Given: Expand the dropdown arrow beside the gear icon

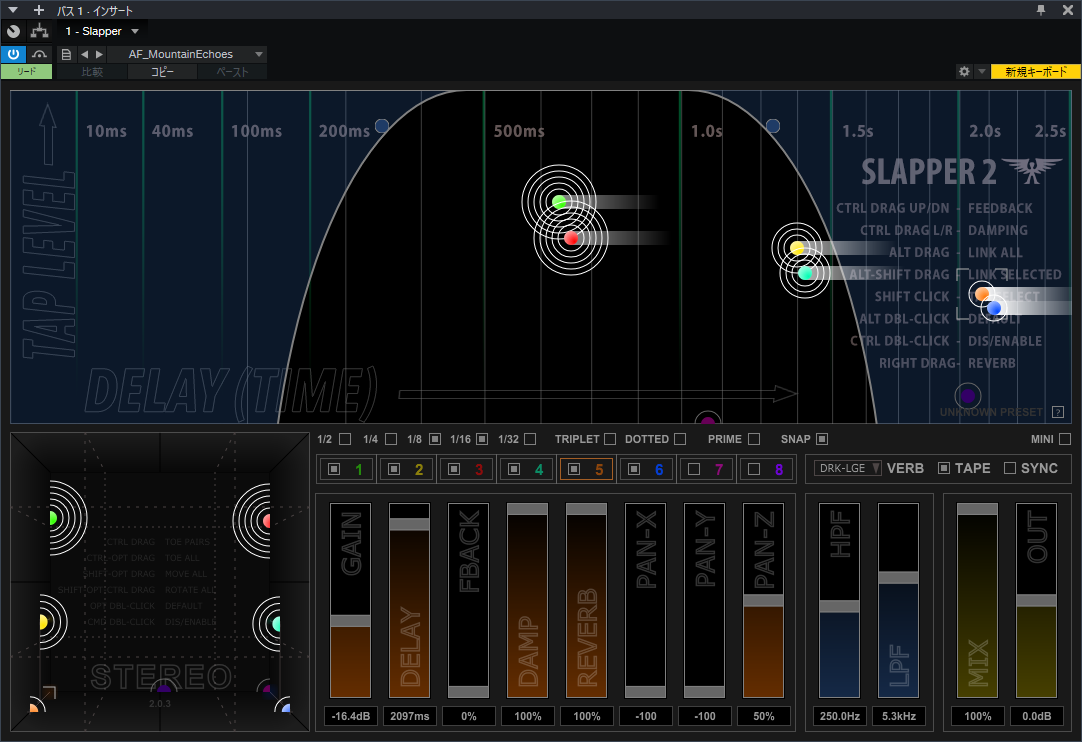Looking at the screenshot, I should tap(981, 71).
